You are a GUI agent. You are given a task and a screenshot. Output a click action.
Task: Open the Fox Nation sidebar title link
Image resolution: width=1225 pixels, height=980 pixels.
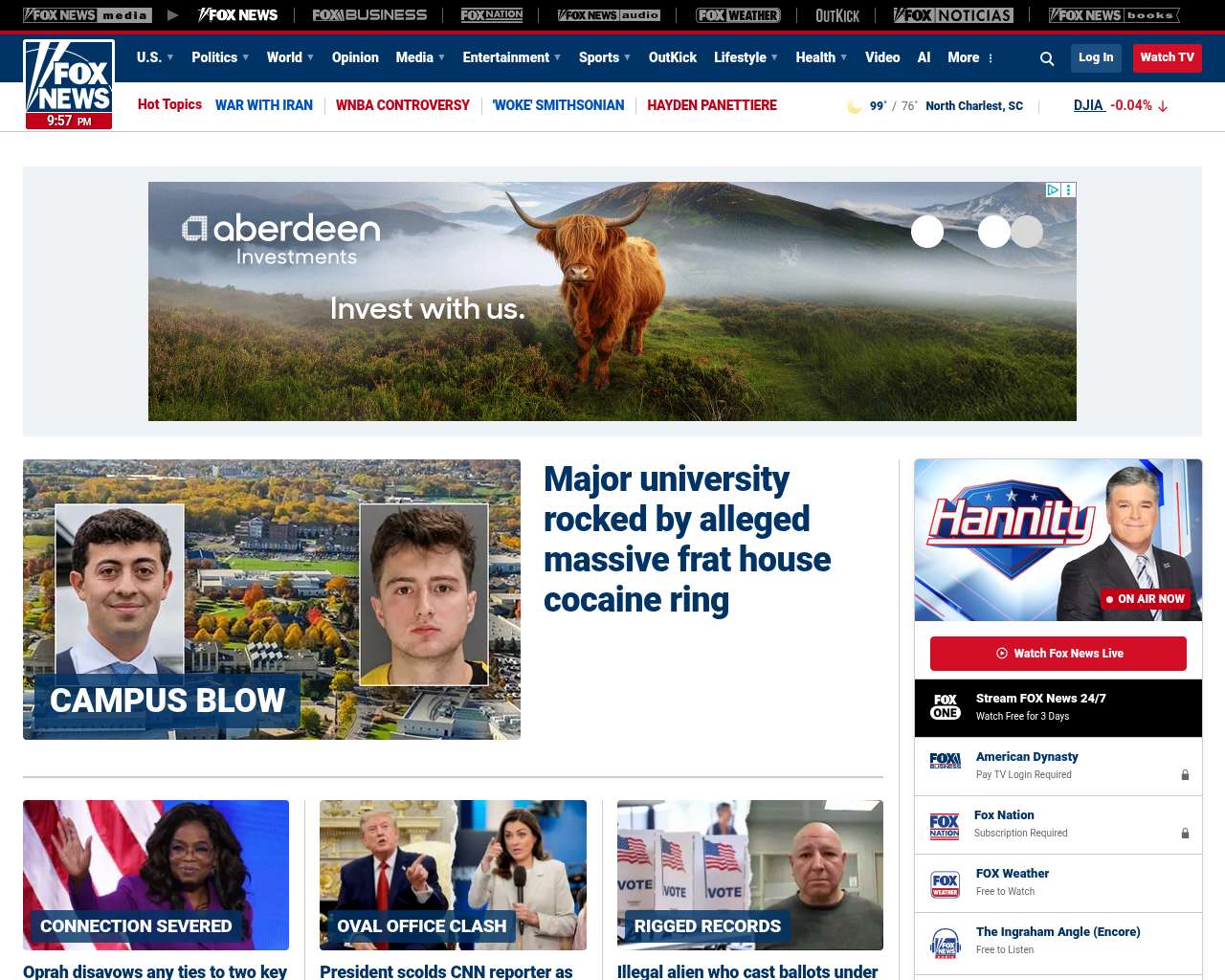click(x=1004, y=815)
